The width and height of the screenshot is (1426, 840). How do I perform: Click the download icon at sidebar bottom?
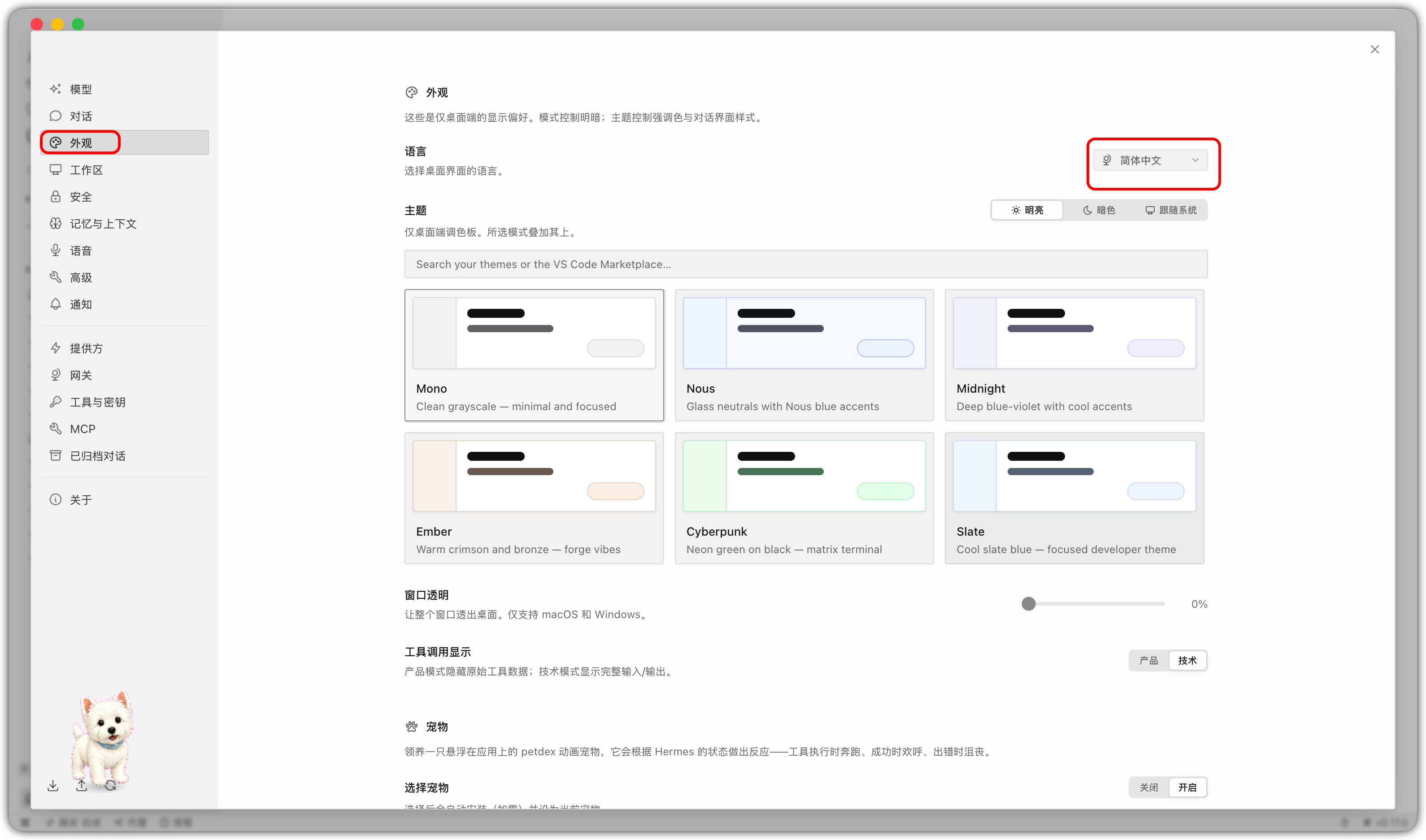(x=52, y=786)
